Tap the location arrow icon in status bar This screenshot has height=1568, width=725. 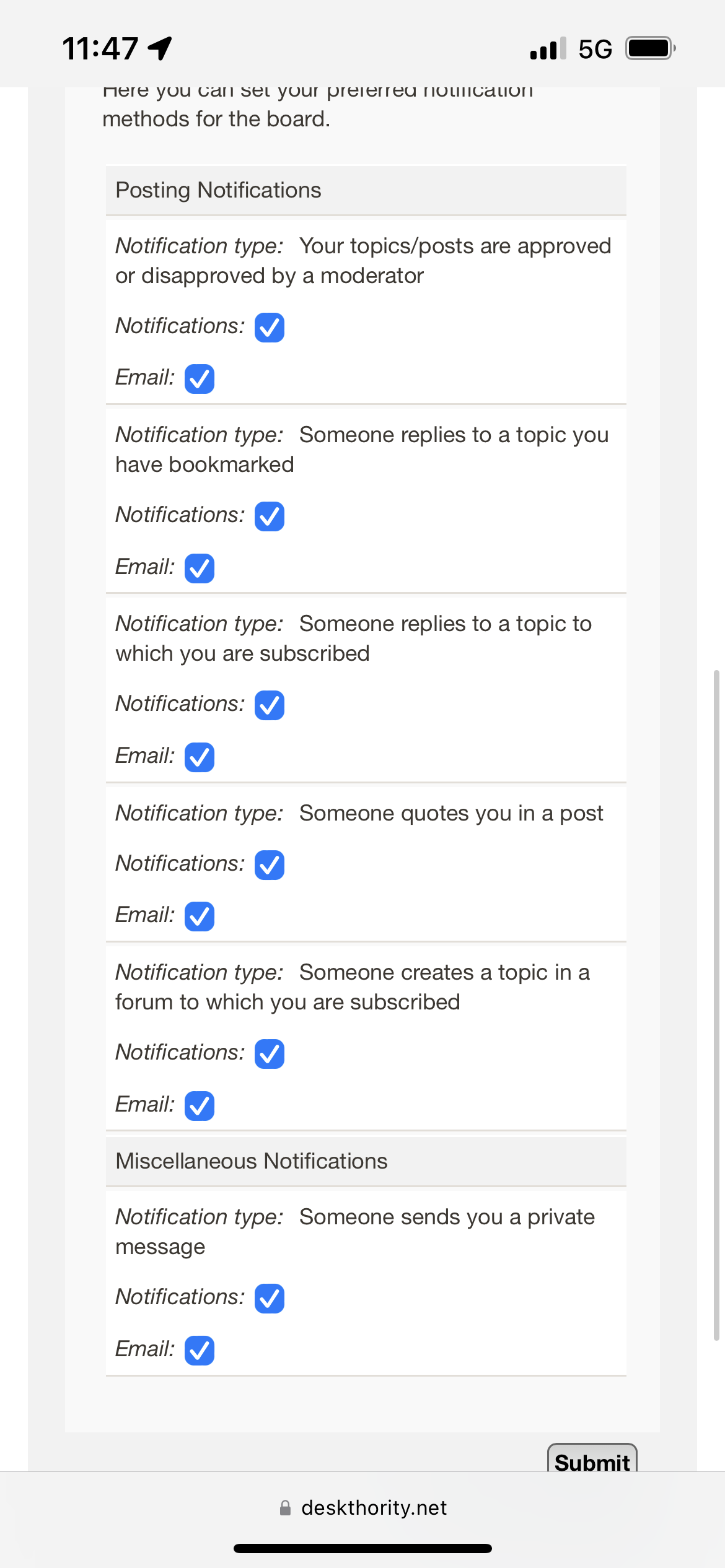coord(160,48)
